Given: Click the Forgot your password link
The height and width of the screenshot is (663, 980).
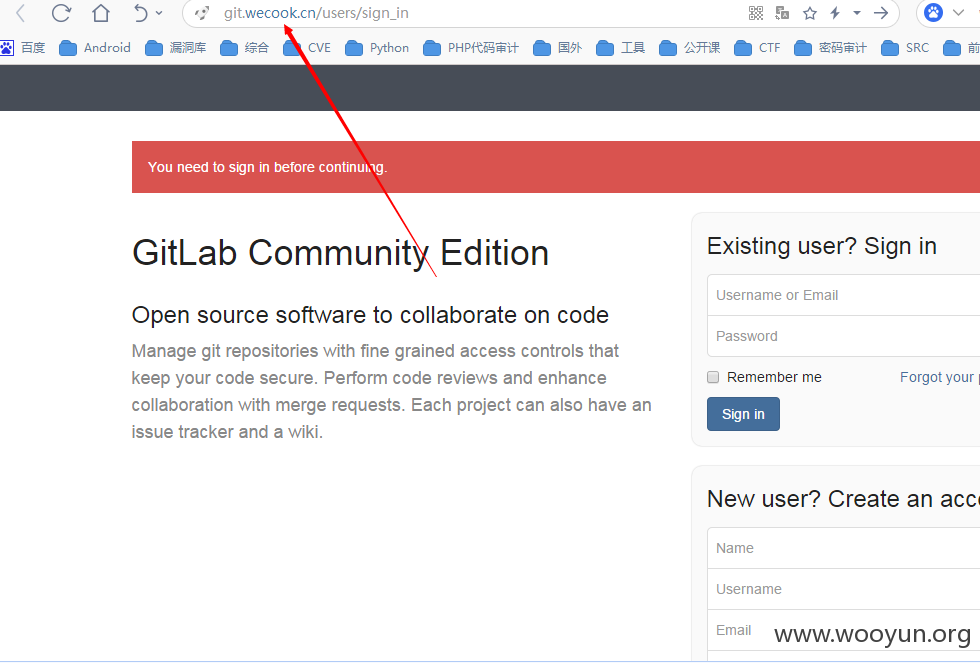Looking at the screenshot, I should pyautogui.click(x=939, y=377).
